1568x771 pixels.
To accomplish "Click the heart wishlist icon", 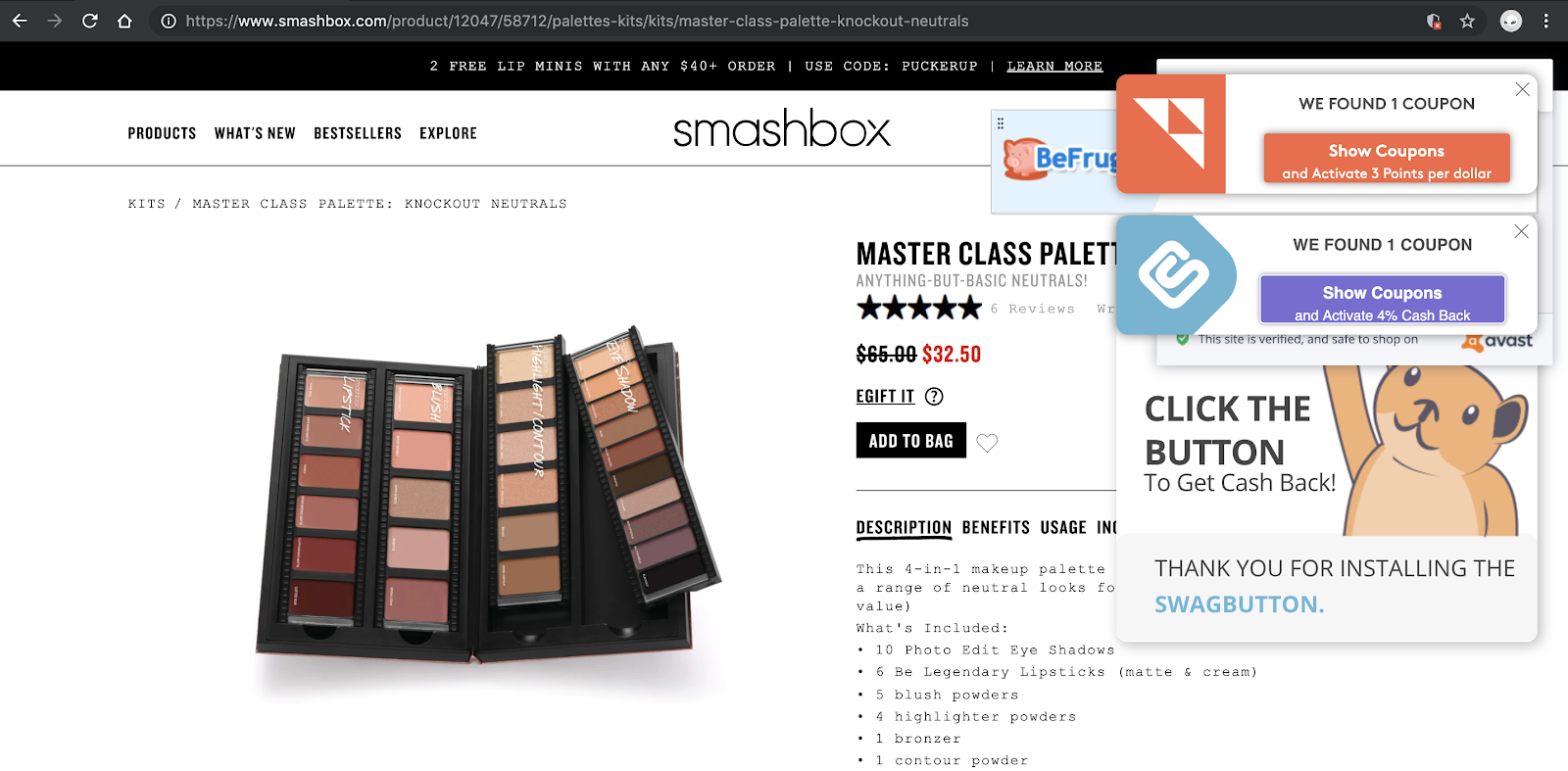I will [x=987, y=443].
